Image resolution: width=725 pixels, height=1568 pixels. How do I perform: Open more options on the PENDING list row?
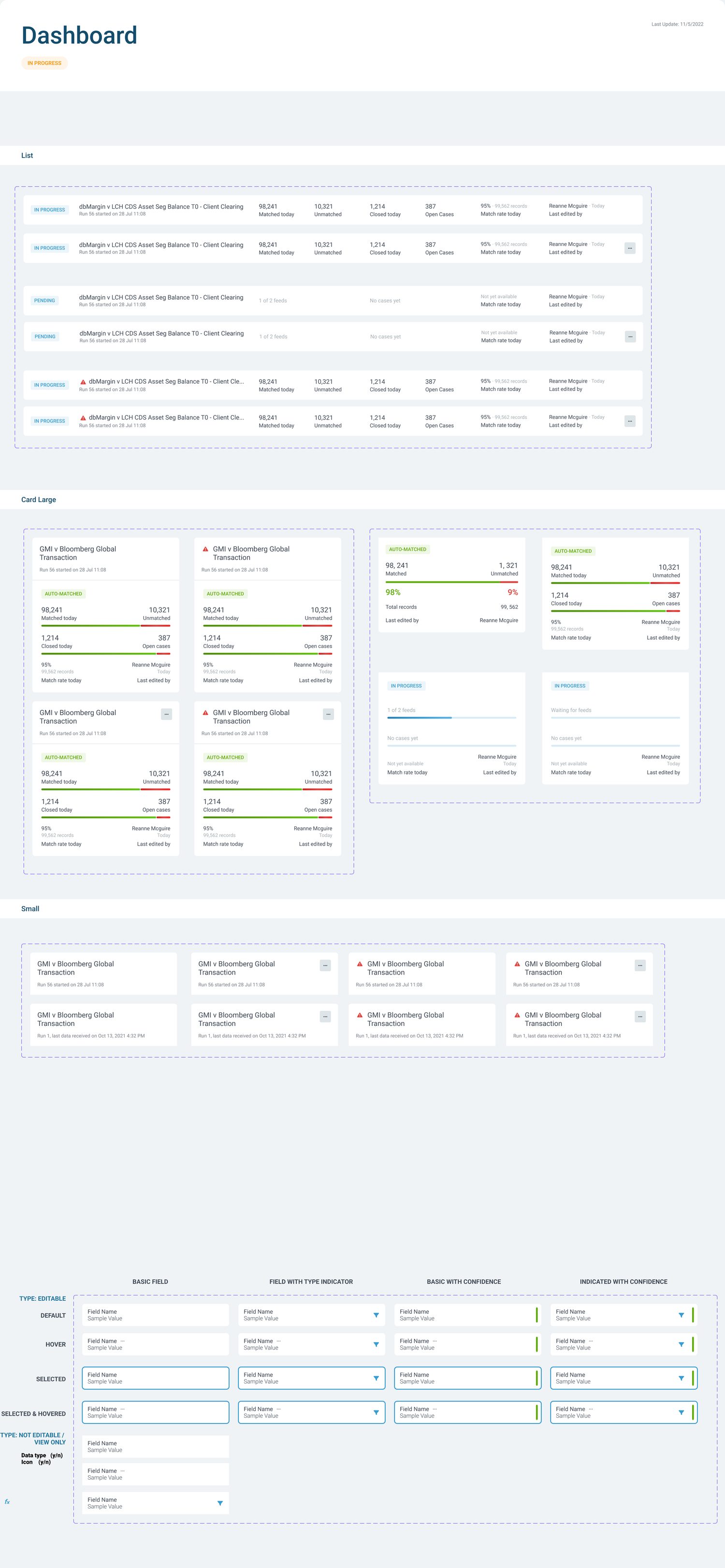click(630, 337)
